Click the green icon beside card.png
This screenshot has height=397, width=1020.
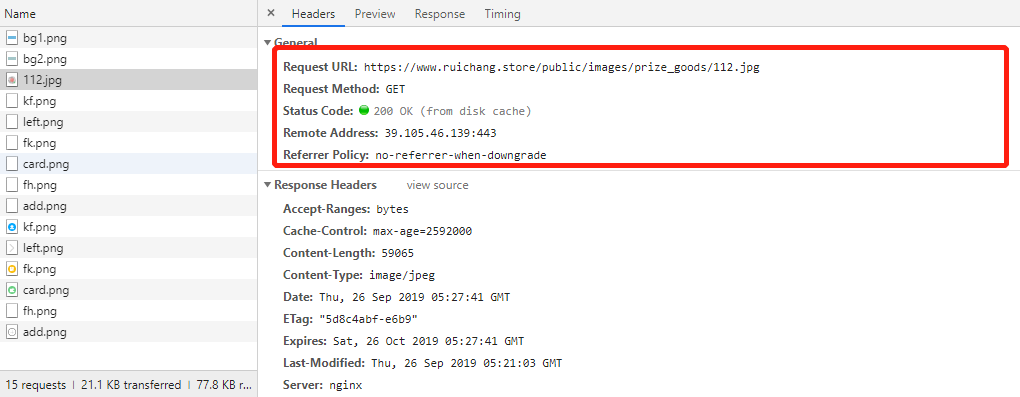(12, 290)
